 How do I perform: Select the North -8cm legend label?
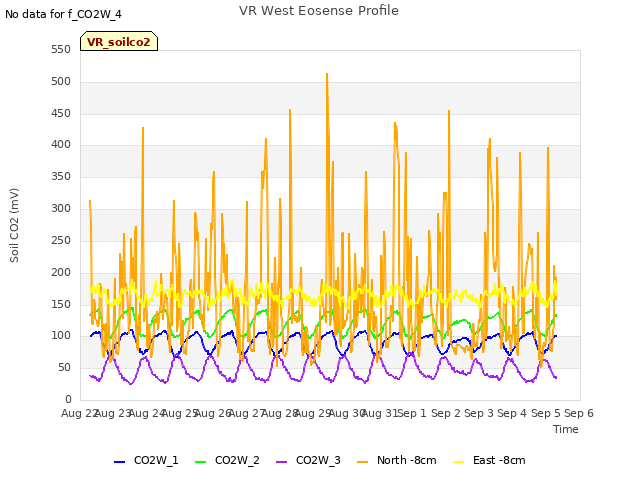coord(407,460)
